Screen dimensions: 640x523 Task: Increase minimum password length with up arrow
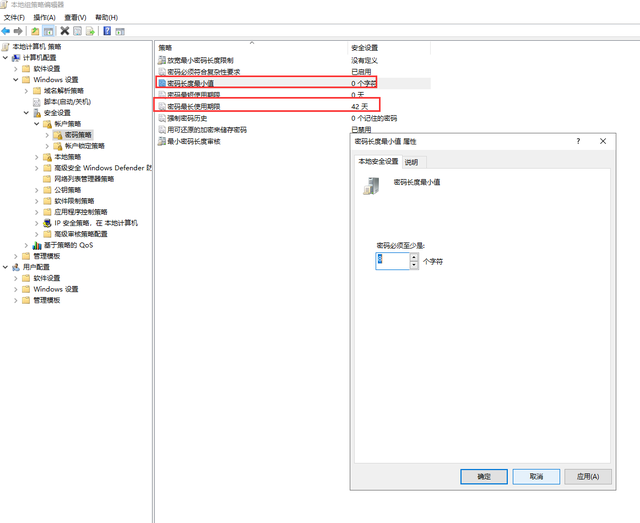(x=414, y=257)
